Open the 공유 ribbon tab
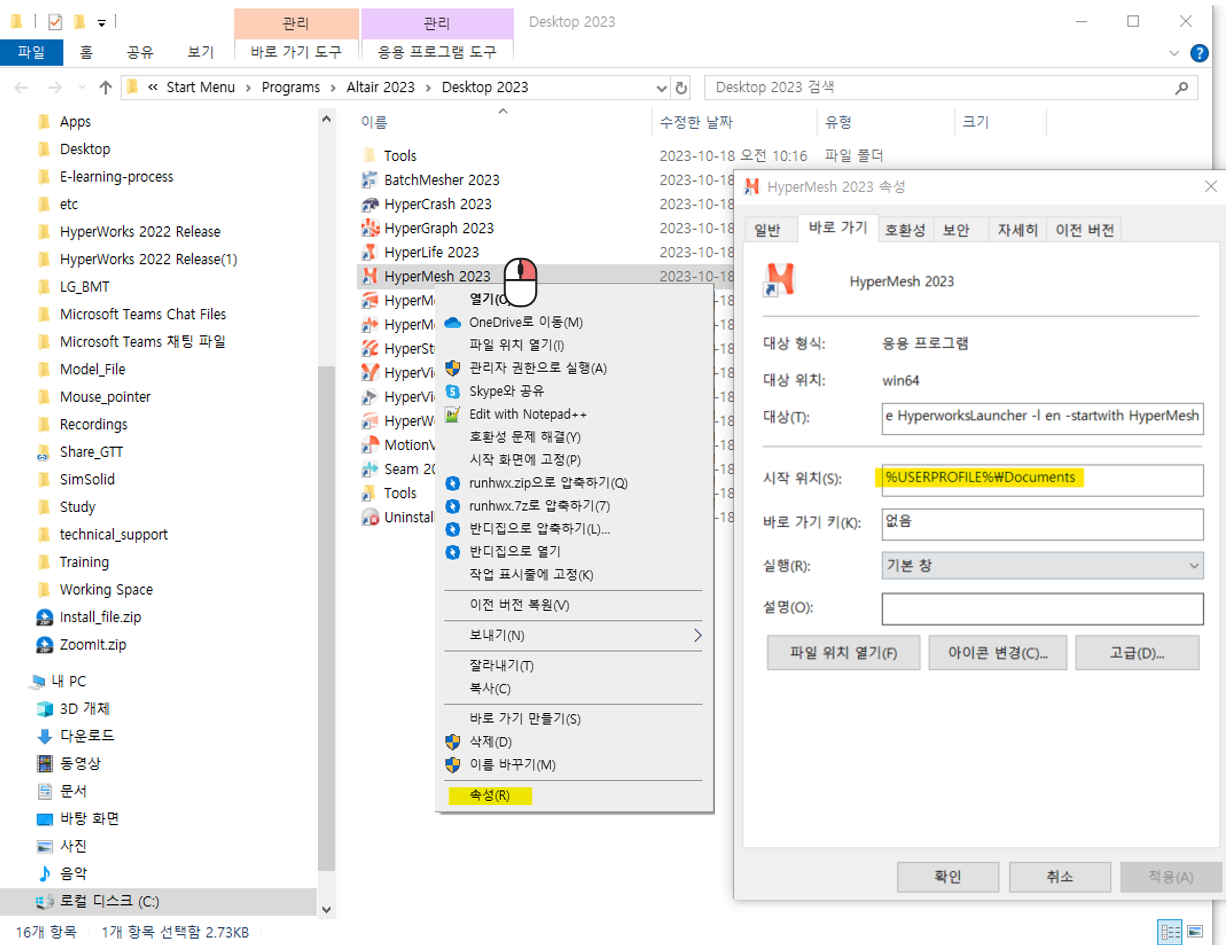This screenshot has width=1228, height=945. [140, 52]
